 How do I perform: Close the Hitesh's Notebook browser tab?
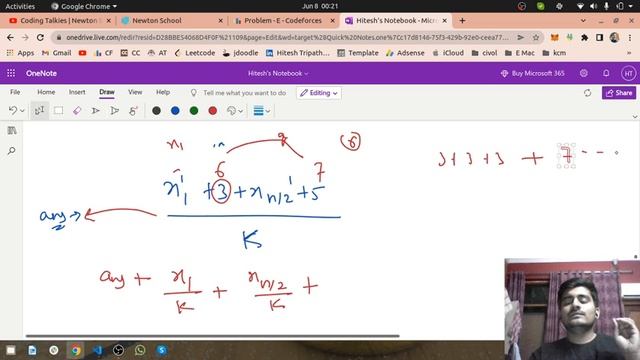(444, 20)
